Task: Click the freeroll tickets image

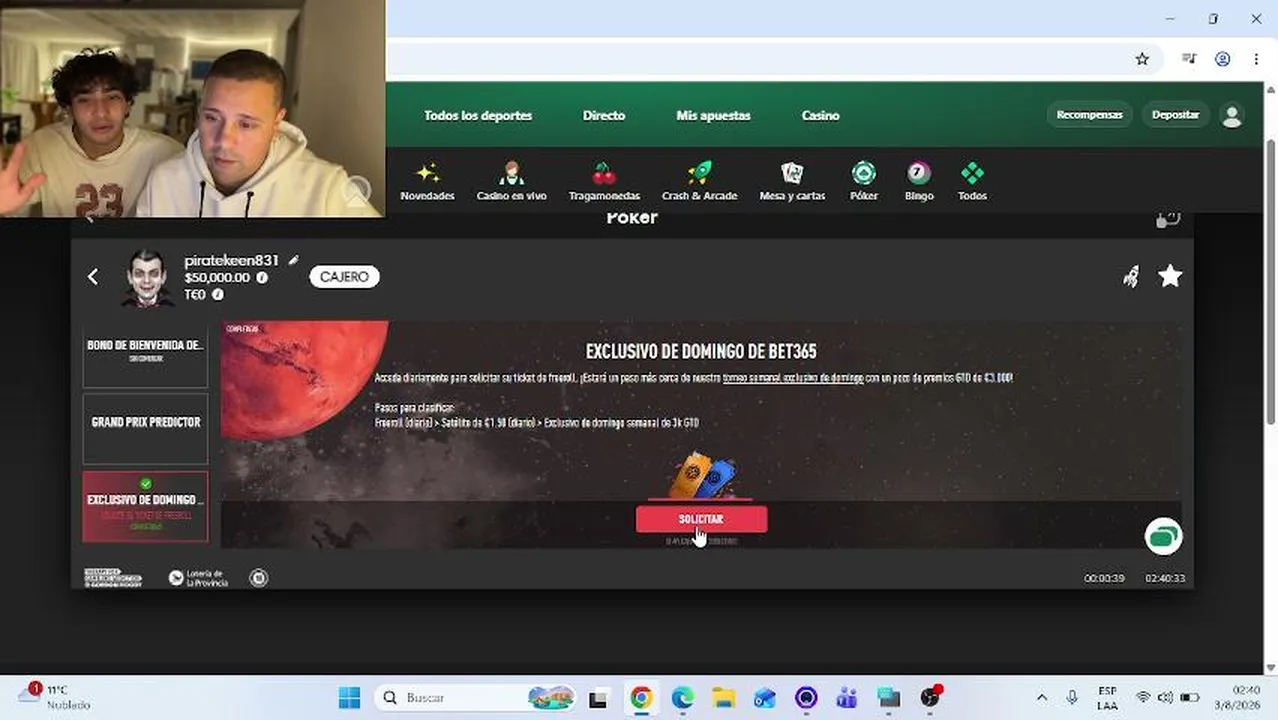Action: coord(701,475)
